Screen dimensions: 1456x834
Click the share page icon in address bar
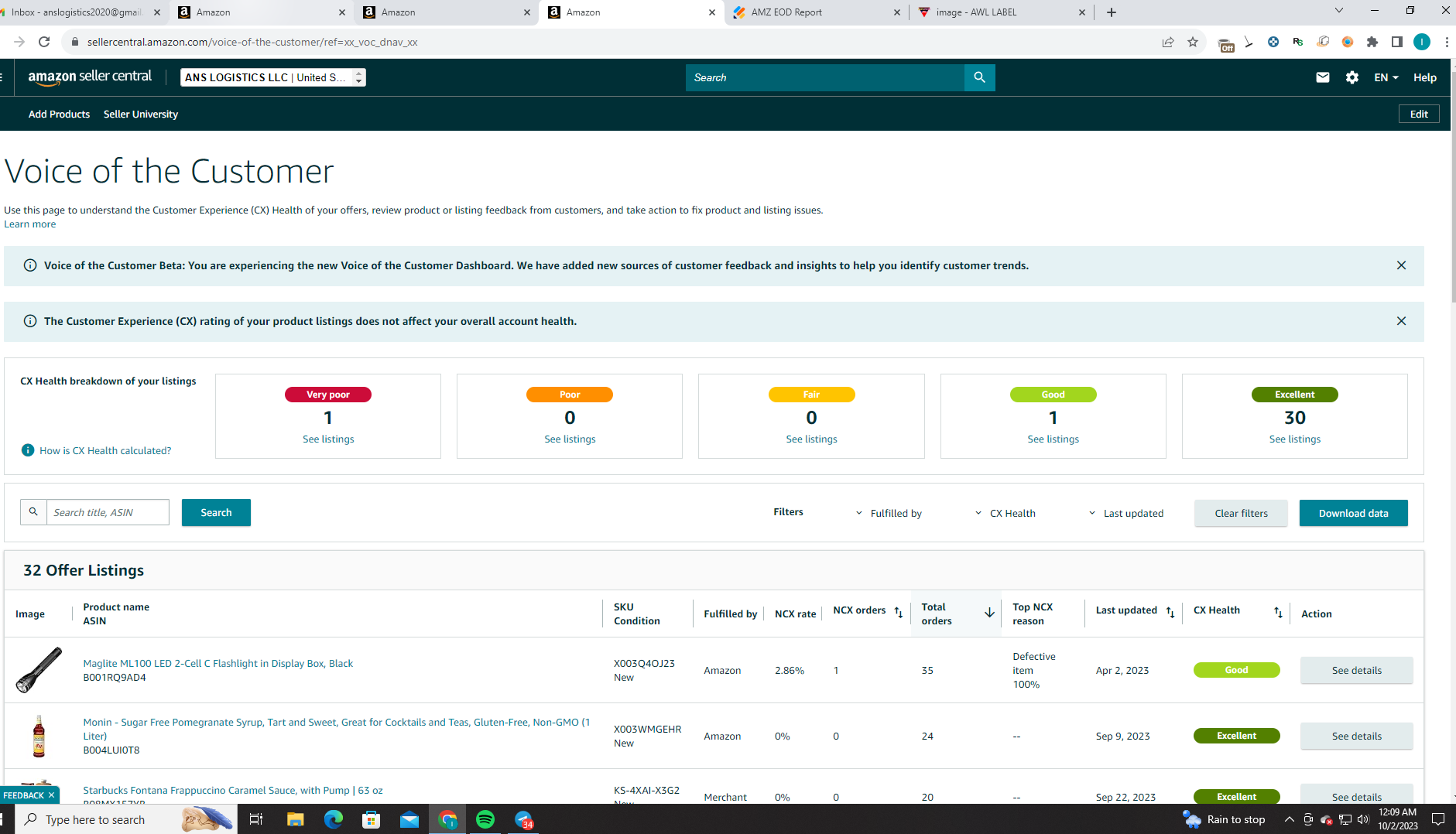pyautogui.click(x=1168, y=42)
